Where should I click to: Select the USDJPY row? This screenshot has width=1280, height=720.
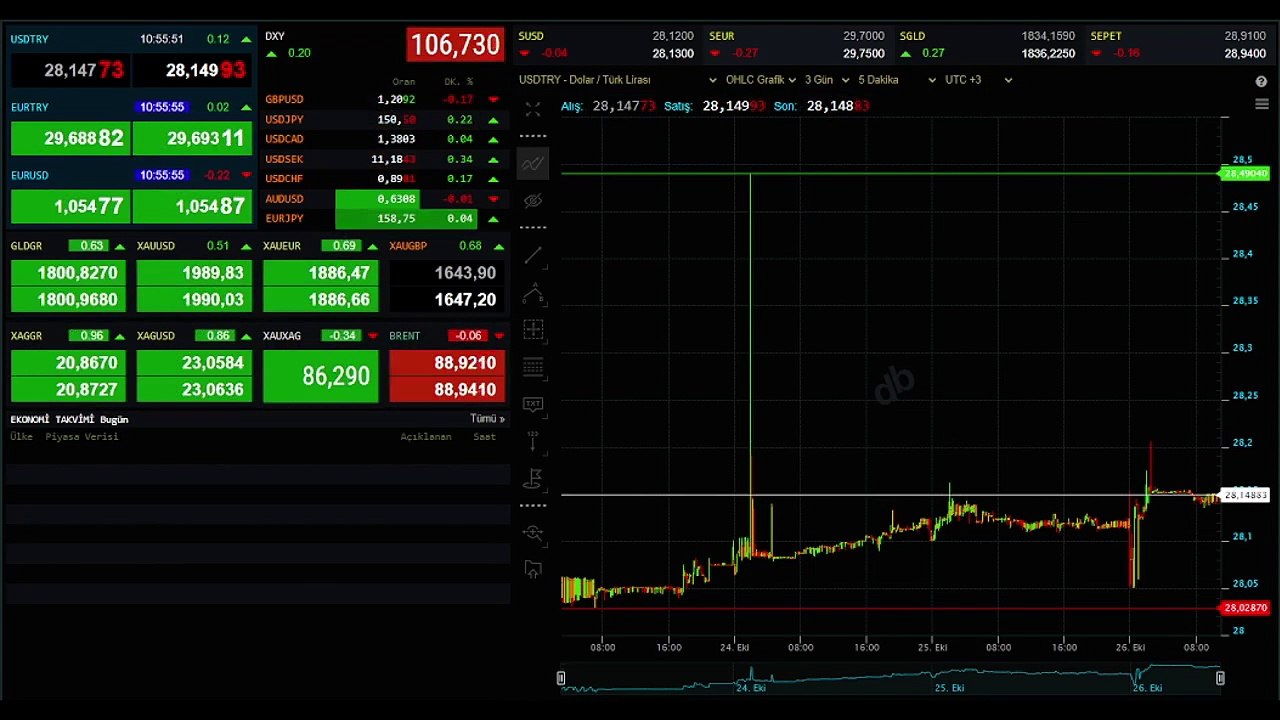pos(383,119)
